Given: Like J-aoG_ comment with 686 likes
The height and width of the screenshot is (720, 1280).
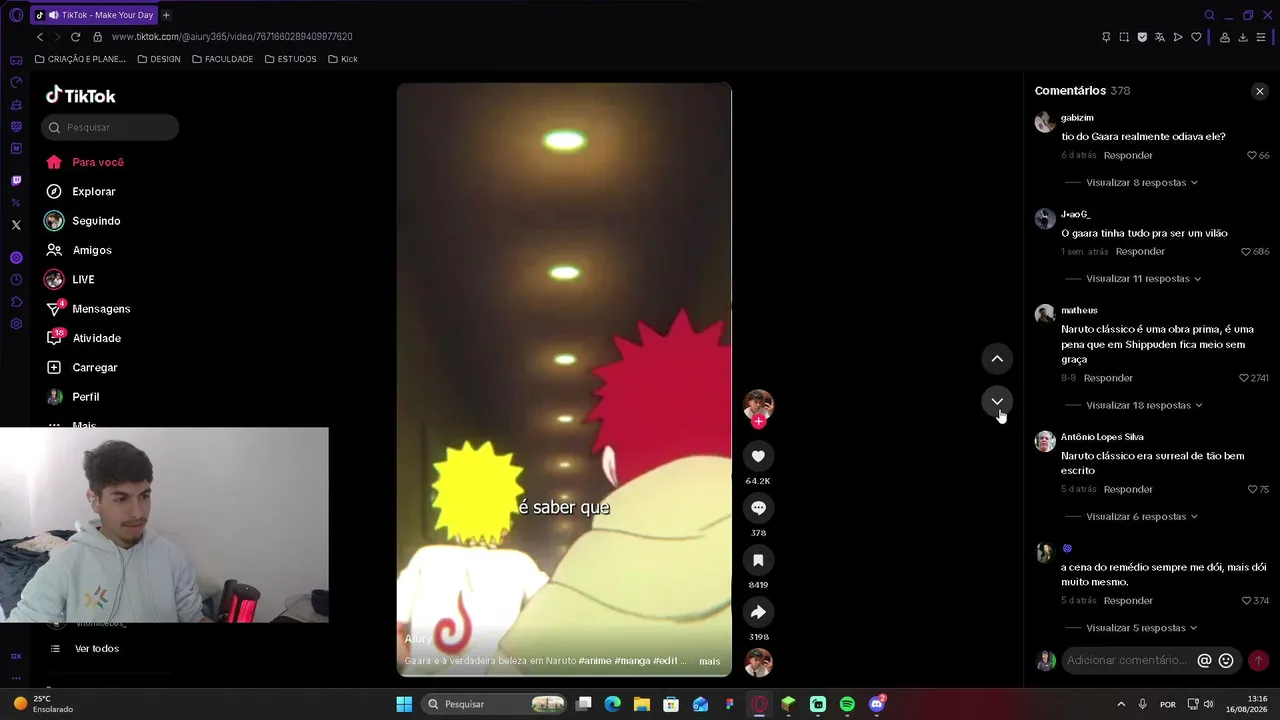Looking at the screenshot, I should 1246,252.
